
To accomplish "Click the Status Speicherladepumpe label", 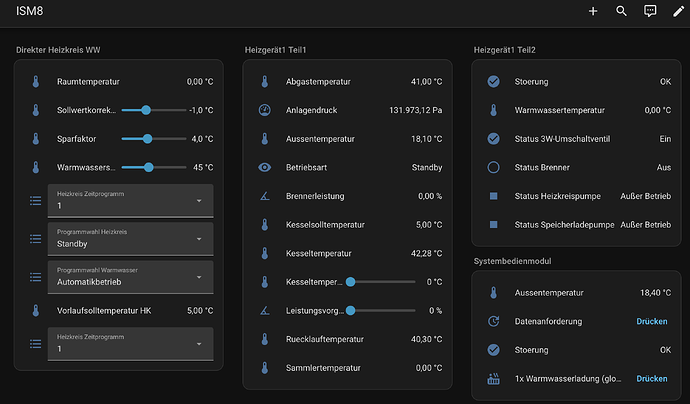I will [565, 224].
